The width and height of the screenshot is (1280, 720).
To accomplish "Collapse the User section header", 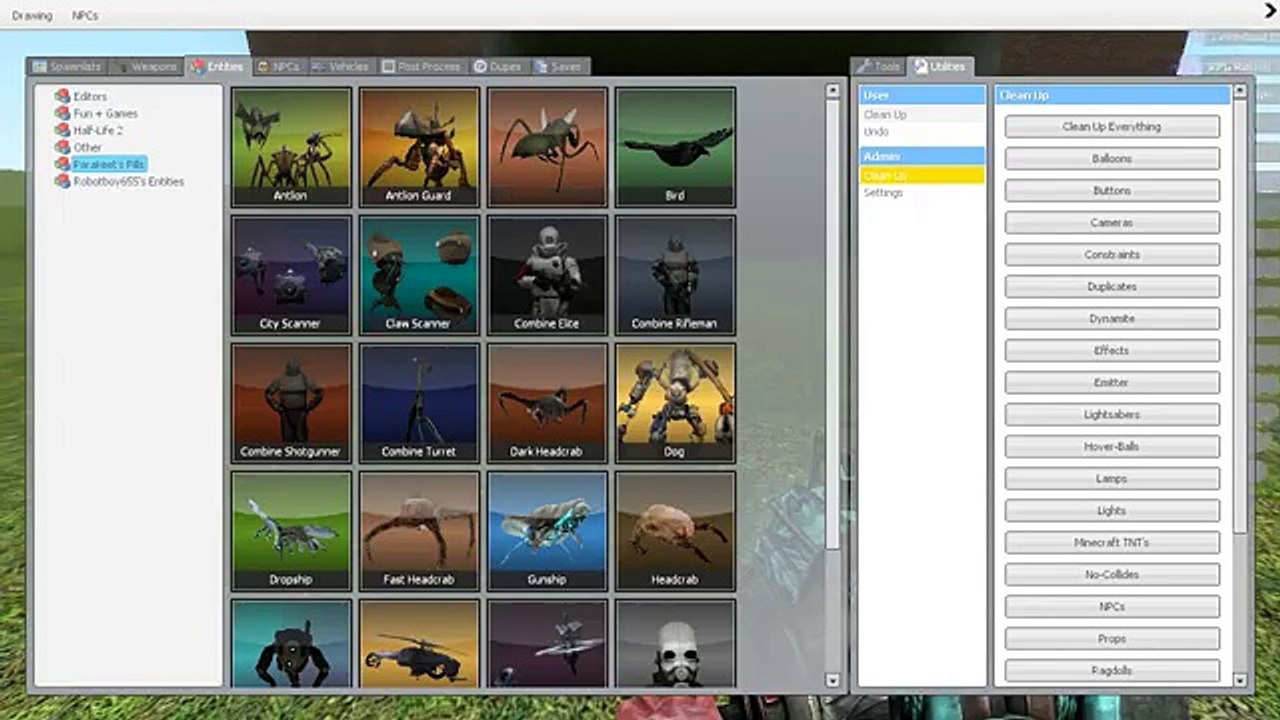I will pyautogui.click(x=922, y=96).
